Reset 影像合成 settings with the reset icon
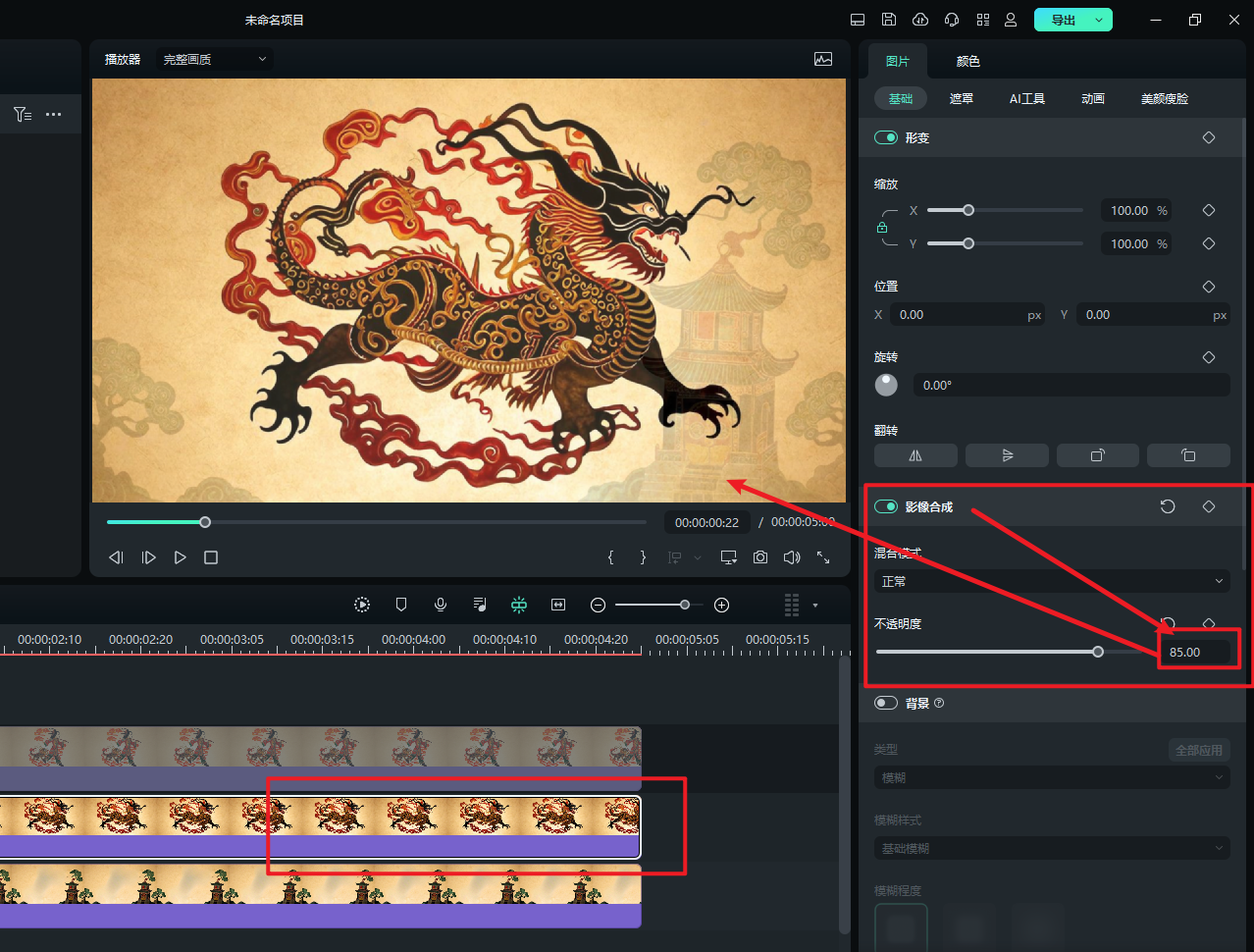This screenshot has height=952, width=1254. tap(1168, 506)
